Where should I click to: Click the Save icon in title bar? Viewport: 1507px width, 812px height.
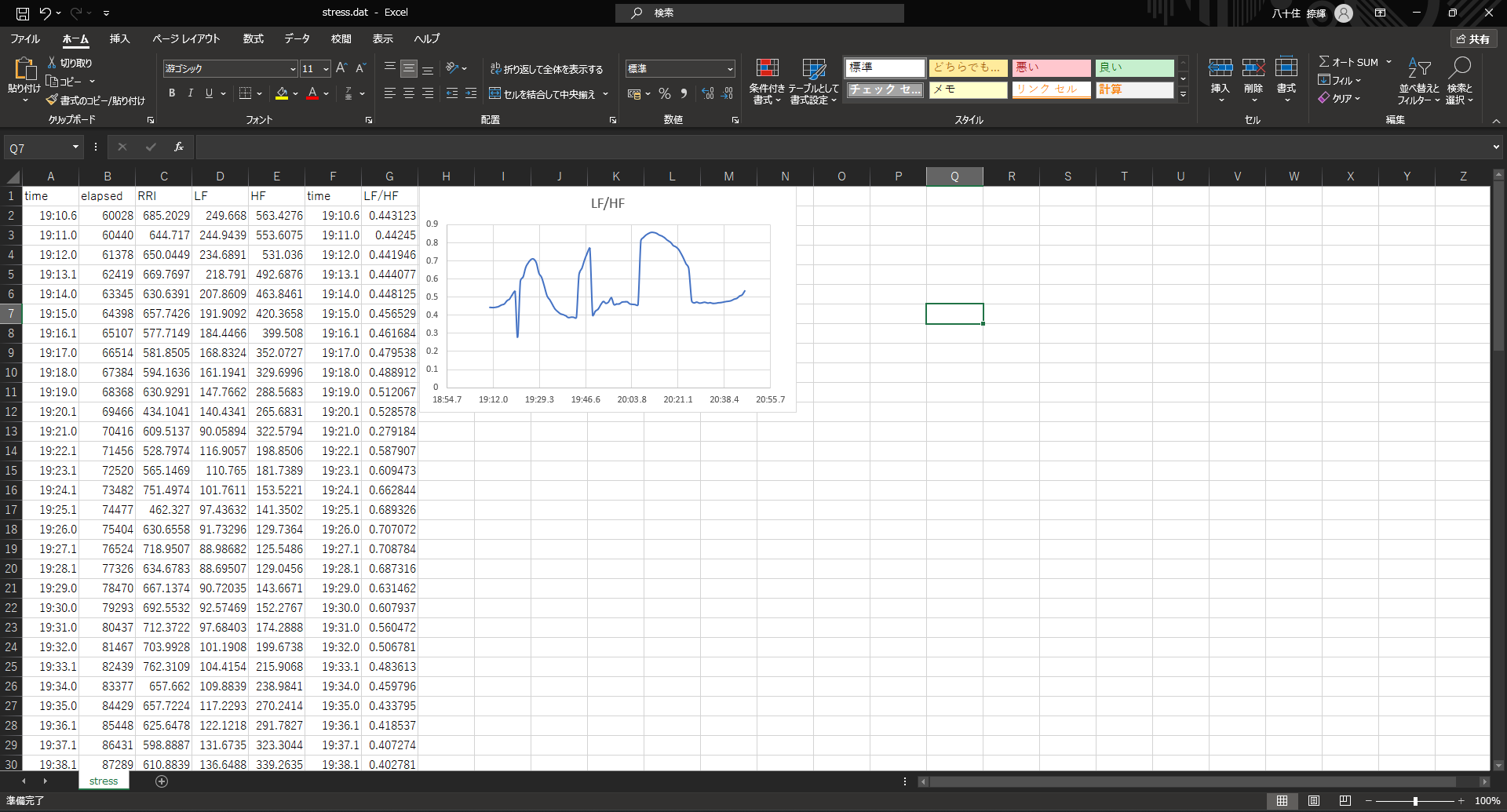coord(23,13)
